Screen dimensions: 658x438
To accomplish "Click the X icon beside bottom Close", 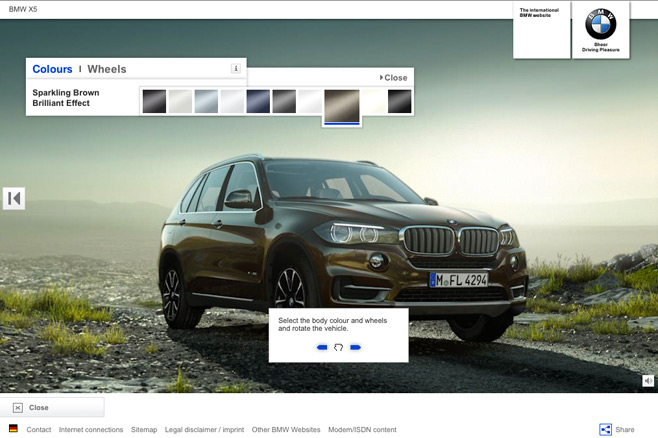I will click(18, 407).
